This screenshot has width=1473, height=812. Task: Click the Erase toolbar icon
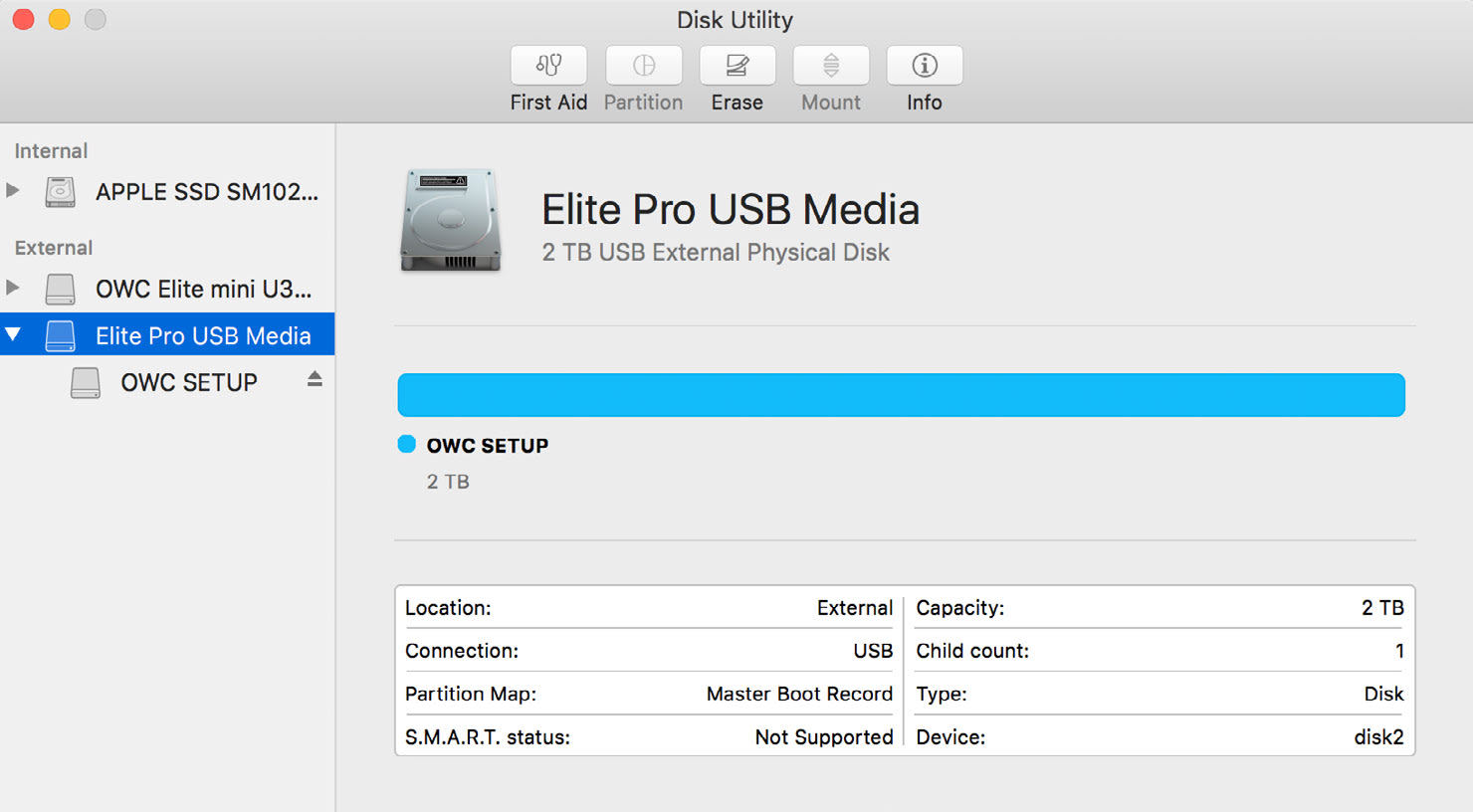(x=736, y=66)
